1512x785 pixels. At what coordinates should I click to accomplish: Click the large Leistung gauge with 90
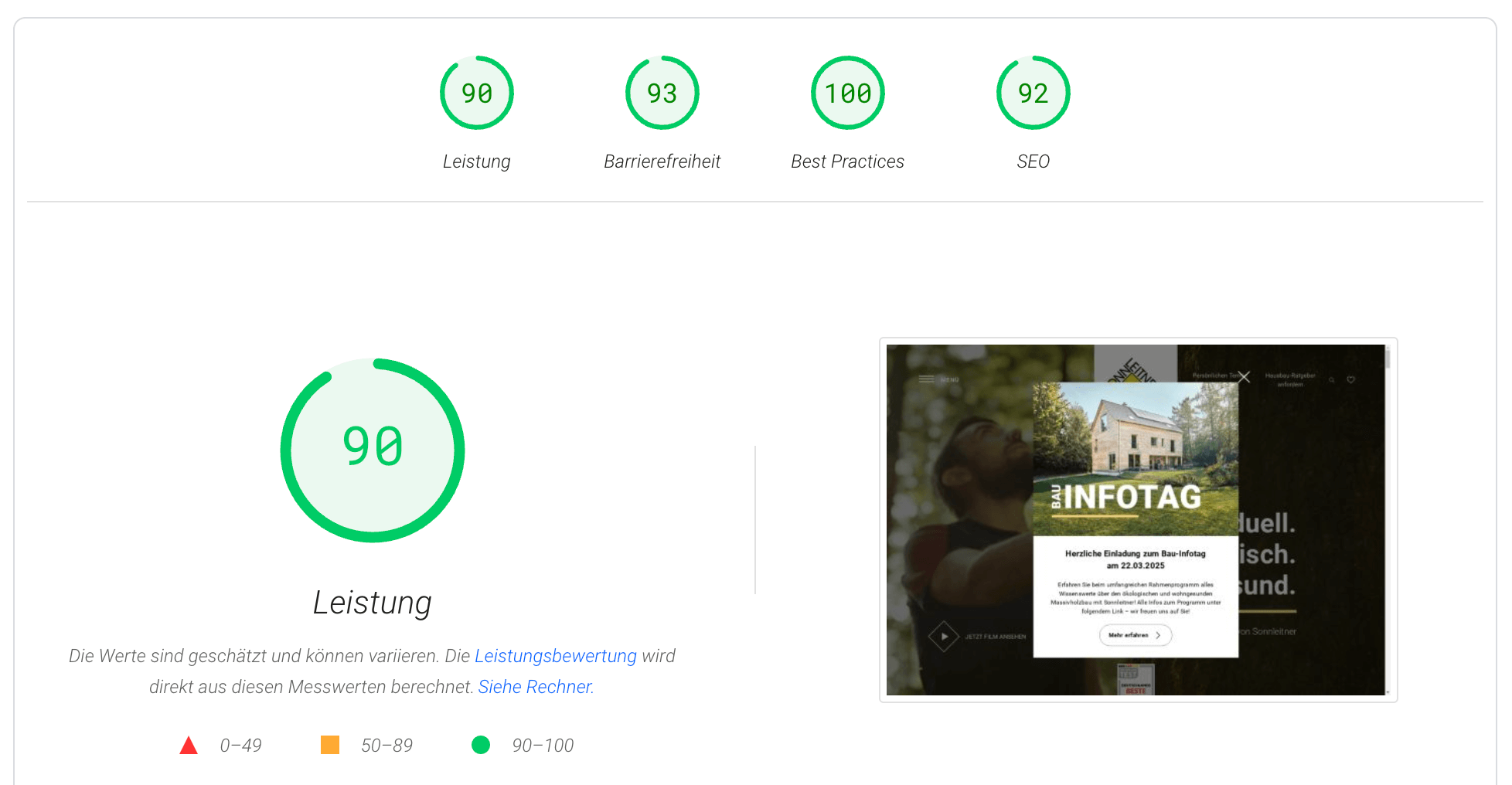tap(373, 450)
